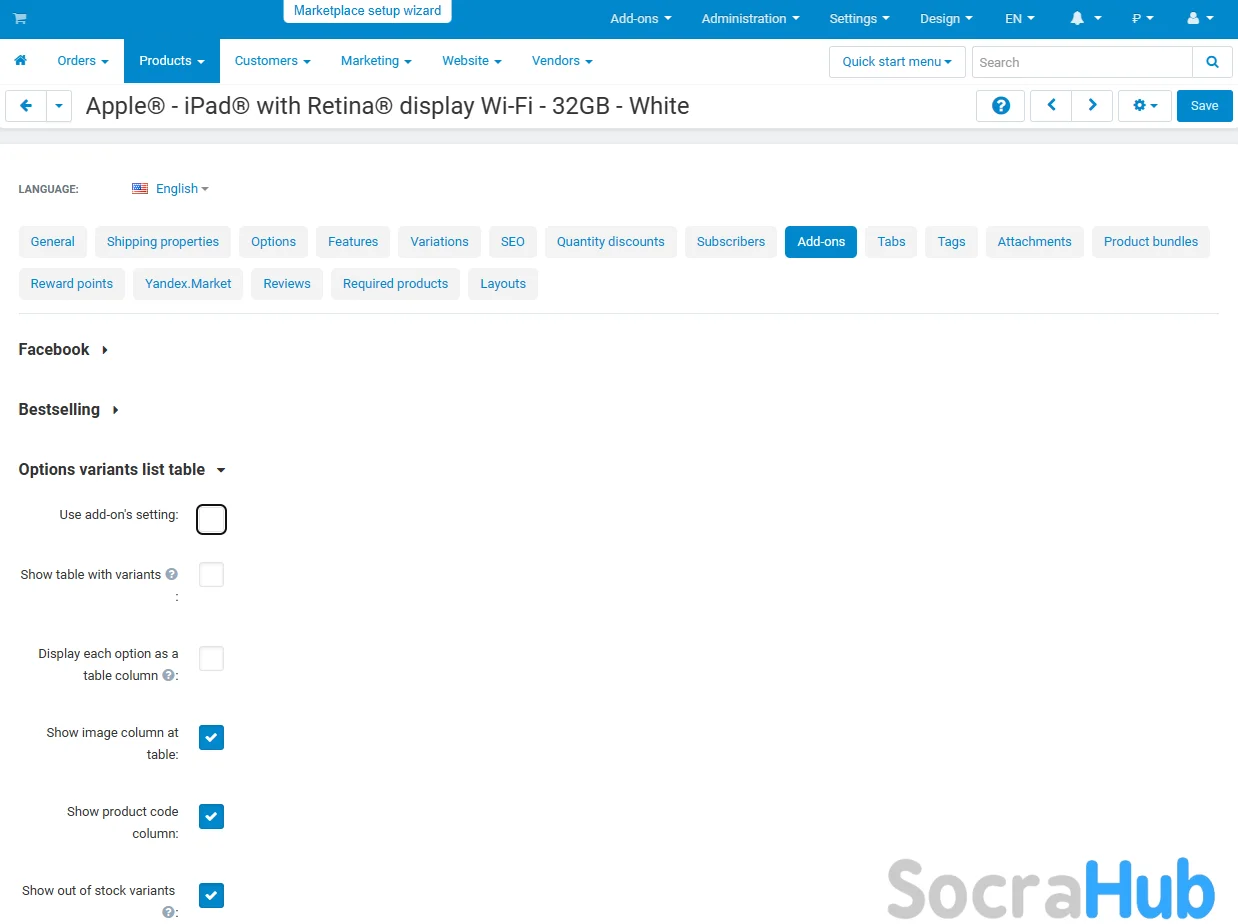Uncheck Show image column at table
Viewport: 1238px width, 924px height.
(x=211, y=738)
